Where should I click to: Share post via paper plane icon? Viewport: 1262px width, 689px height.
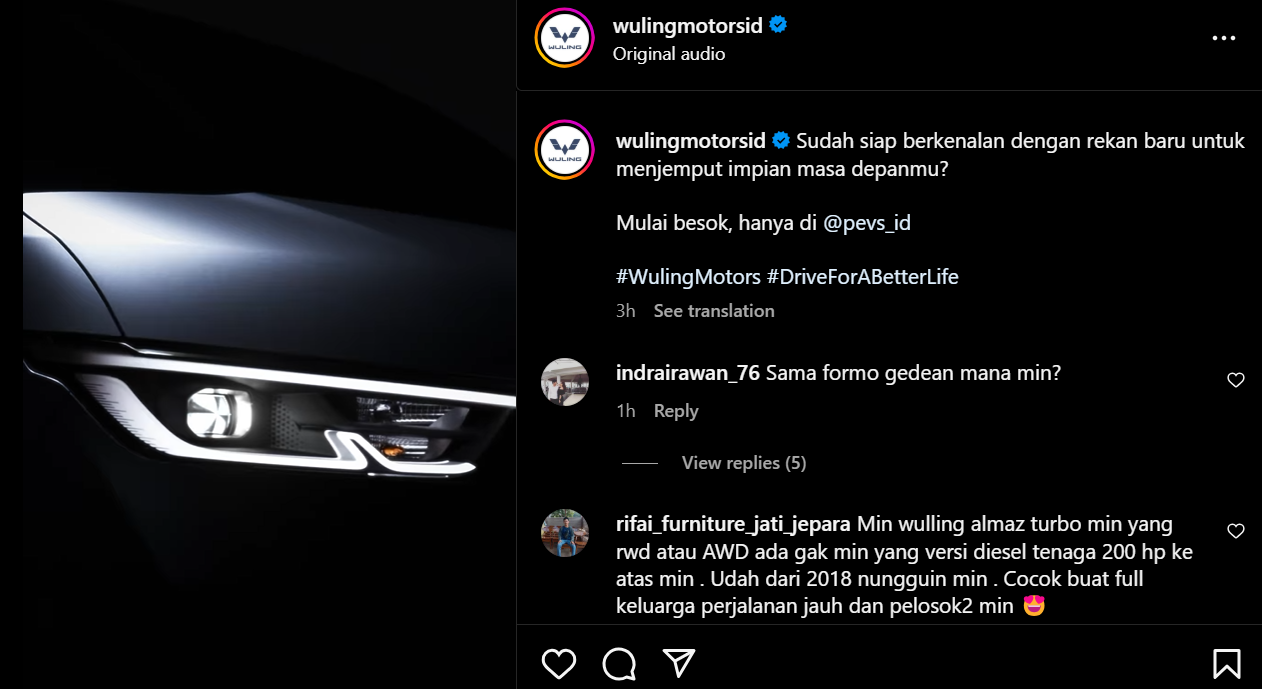[x=679, y=663]
